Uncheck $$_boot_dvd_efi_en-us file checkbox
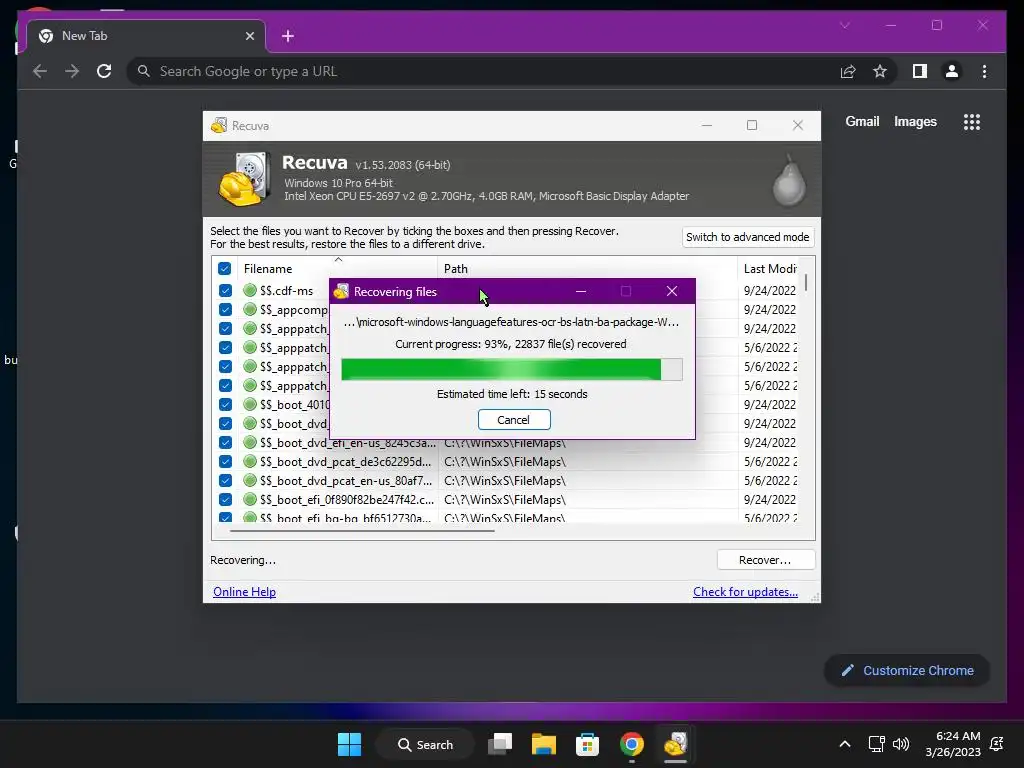The image size is (1024, 768). click(225, 442)
